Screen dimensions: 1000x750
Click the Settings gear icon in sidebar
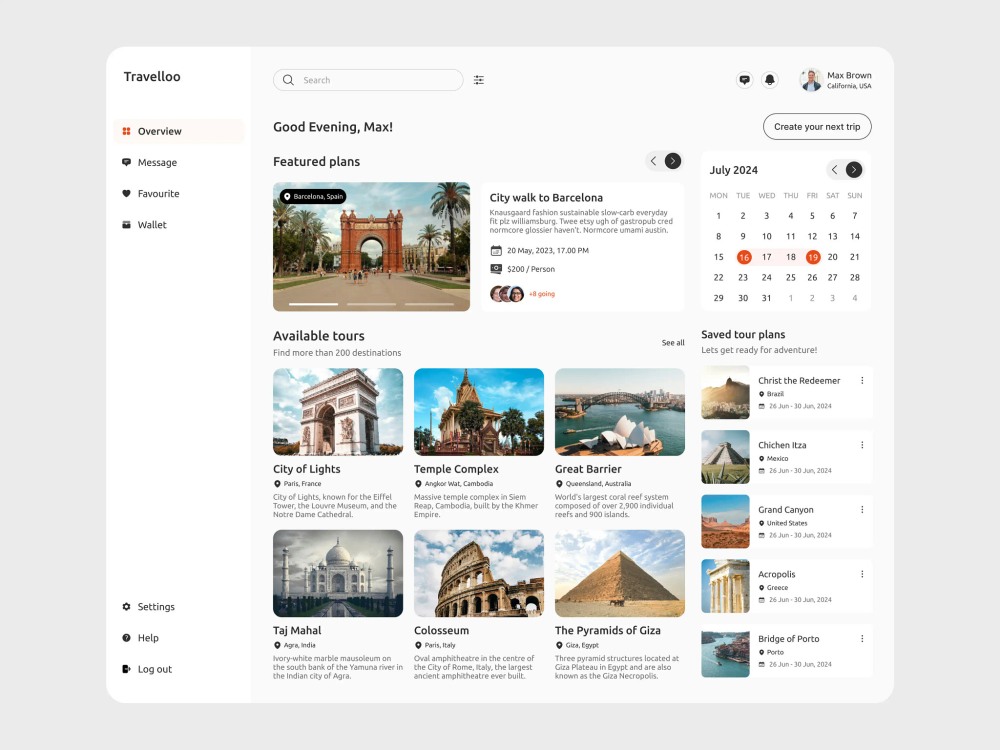pos(126,607)
